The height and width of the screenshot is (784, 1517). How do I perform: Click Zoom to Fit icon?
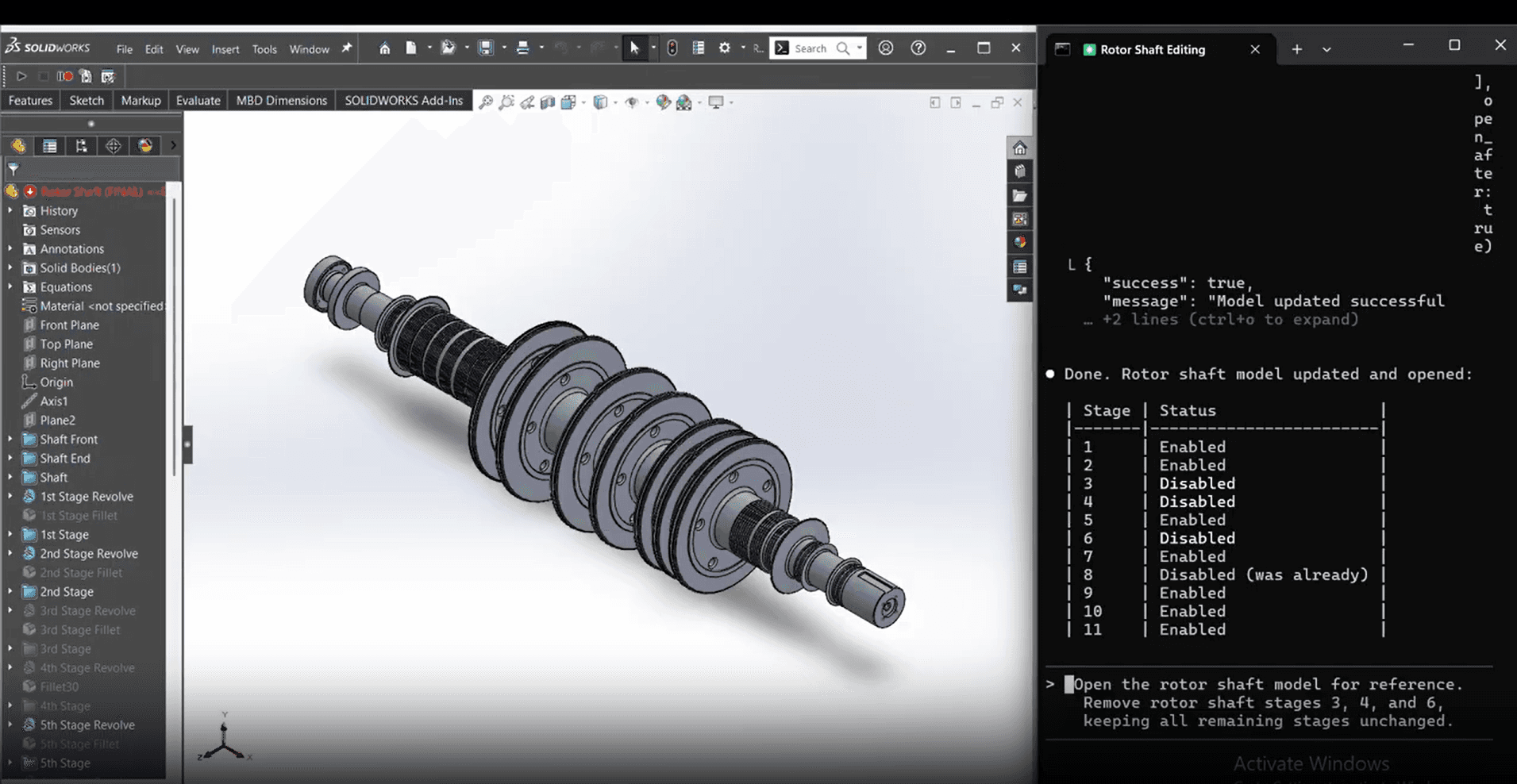click(486, 102)
